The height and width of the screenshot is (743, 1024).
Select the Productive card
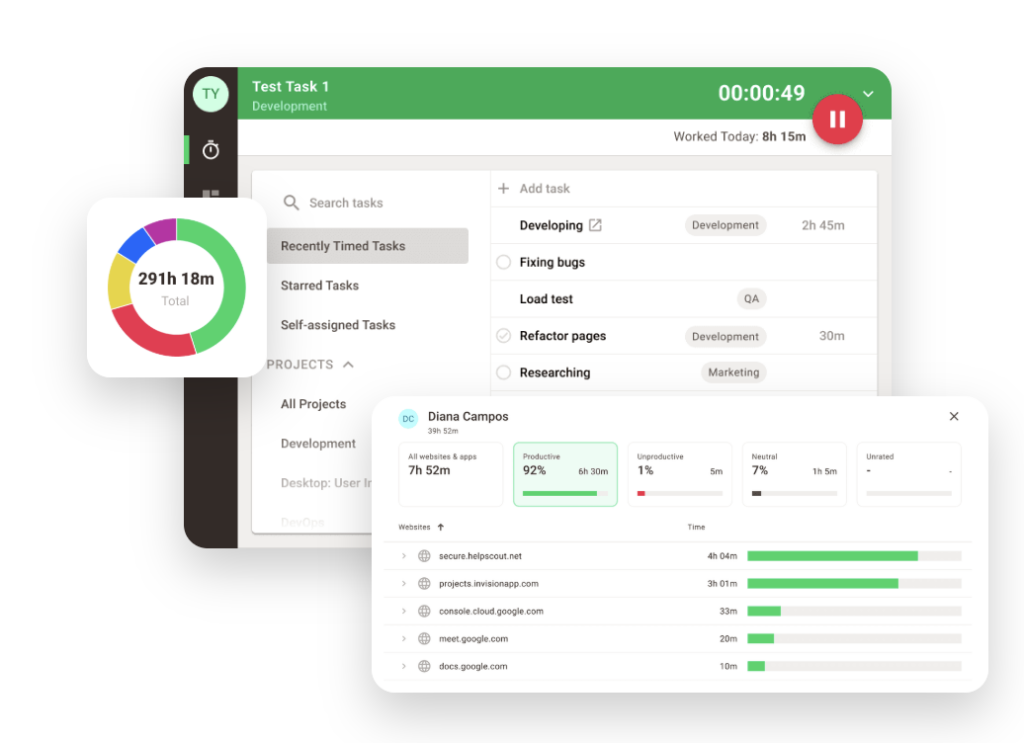click(x=565, y=475)
